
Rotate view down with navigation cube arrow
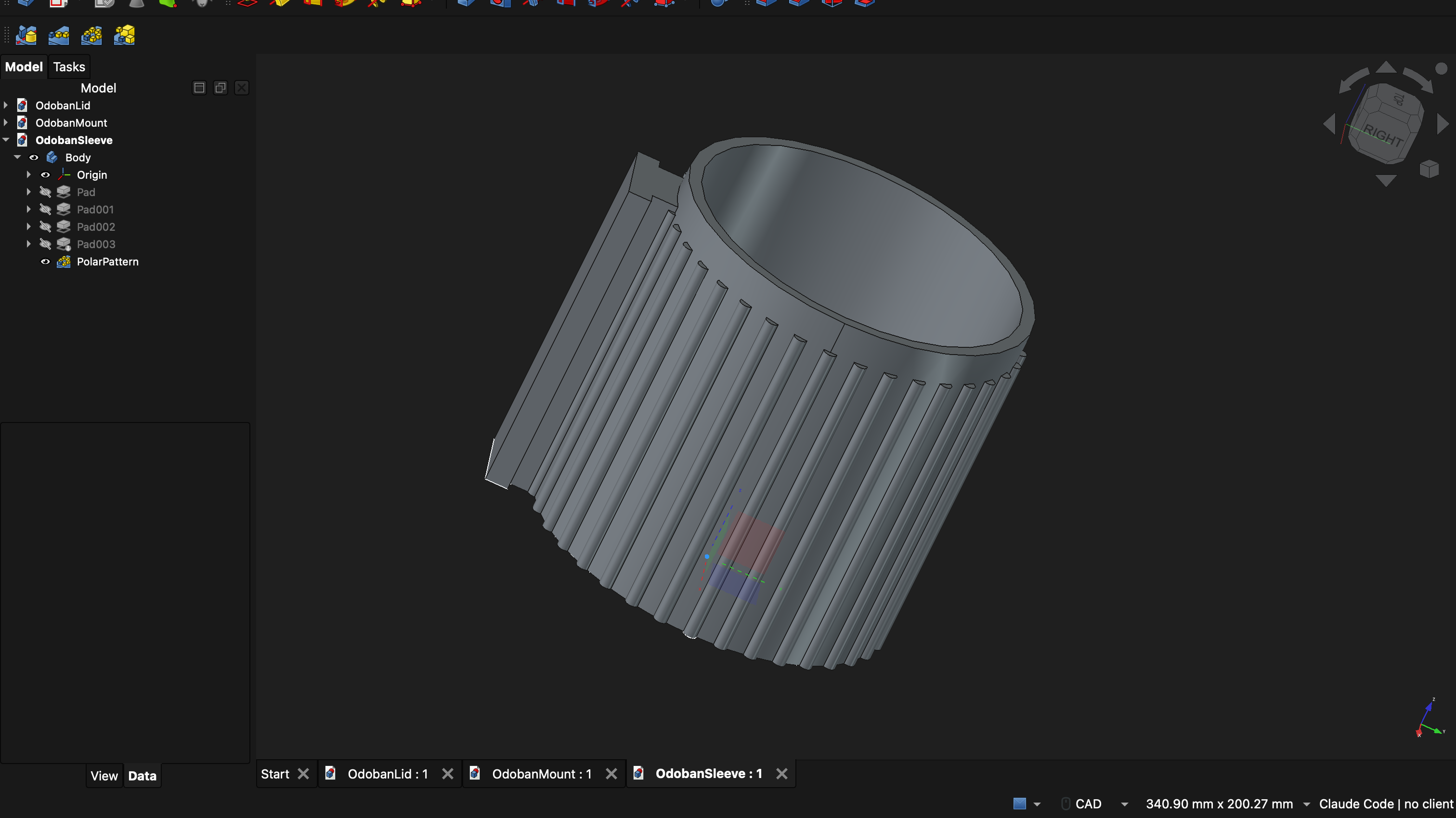1386,181
